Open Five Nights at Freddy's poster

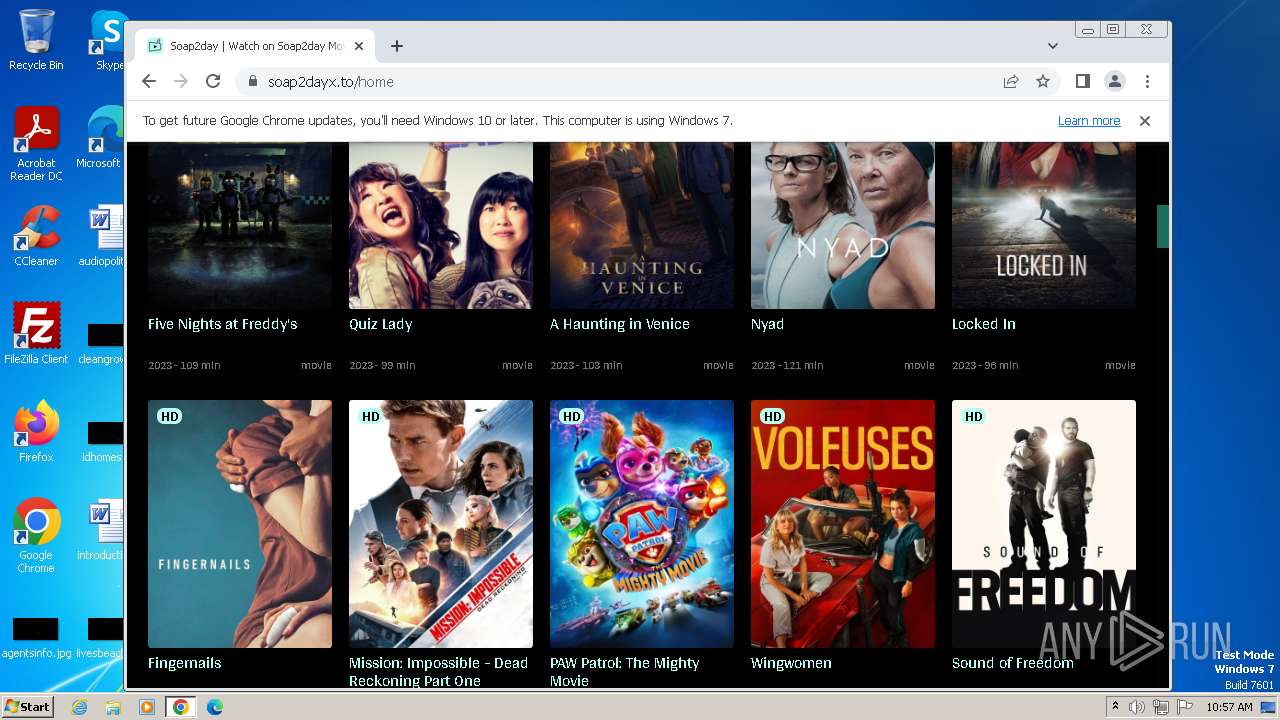point(240,225)
